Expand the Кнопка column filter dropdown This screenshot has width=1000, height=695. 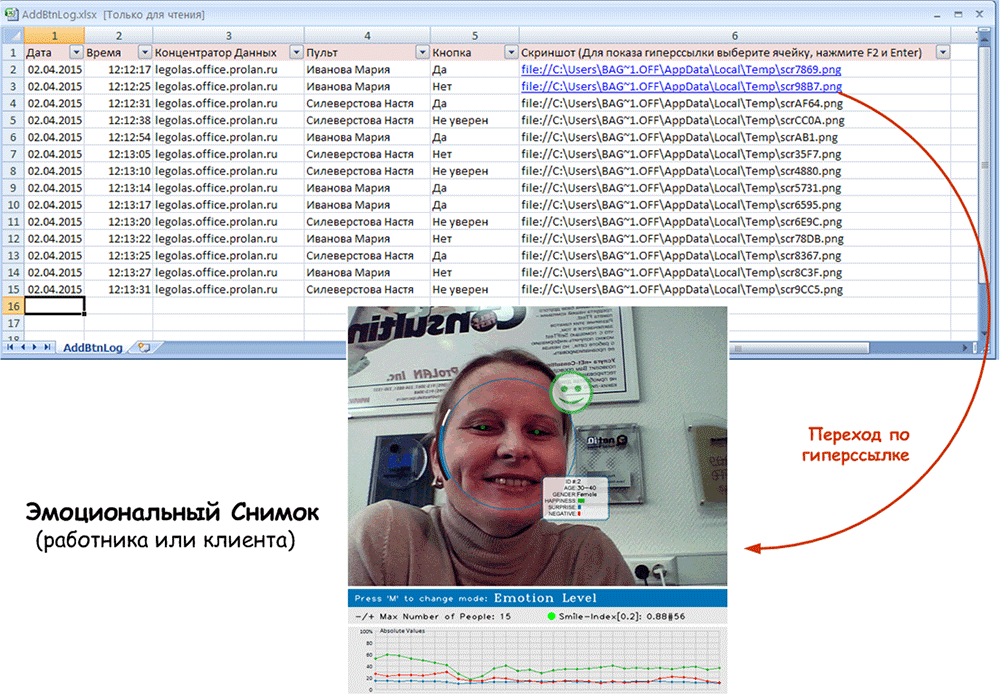click(510, 52)
